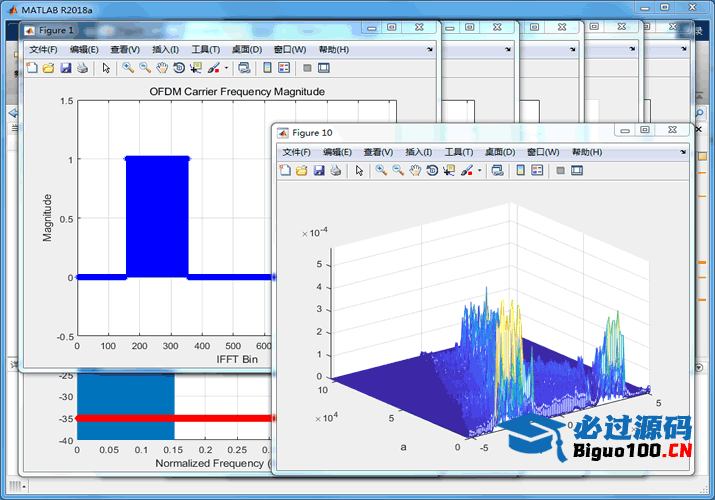Click Print icon in Figure 1 toolbar
Screen dimensions: 715x500
pos(83,68)
